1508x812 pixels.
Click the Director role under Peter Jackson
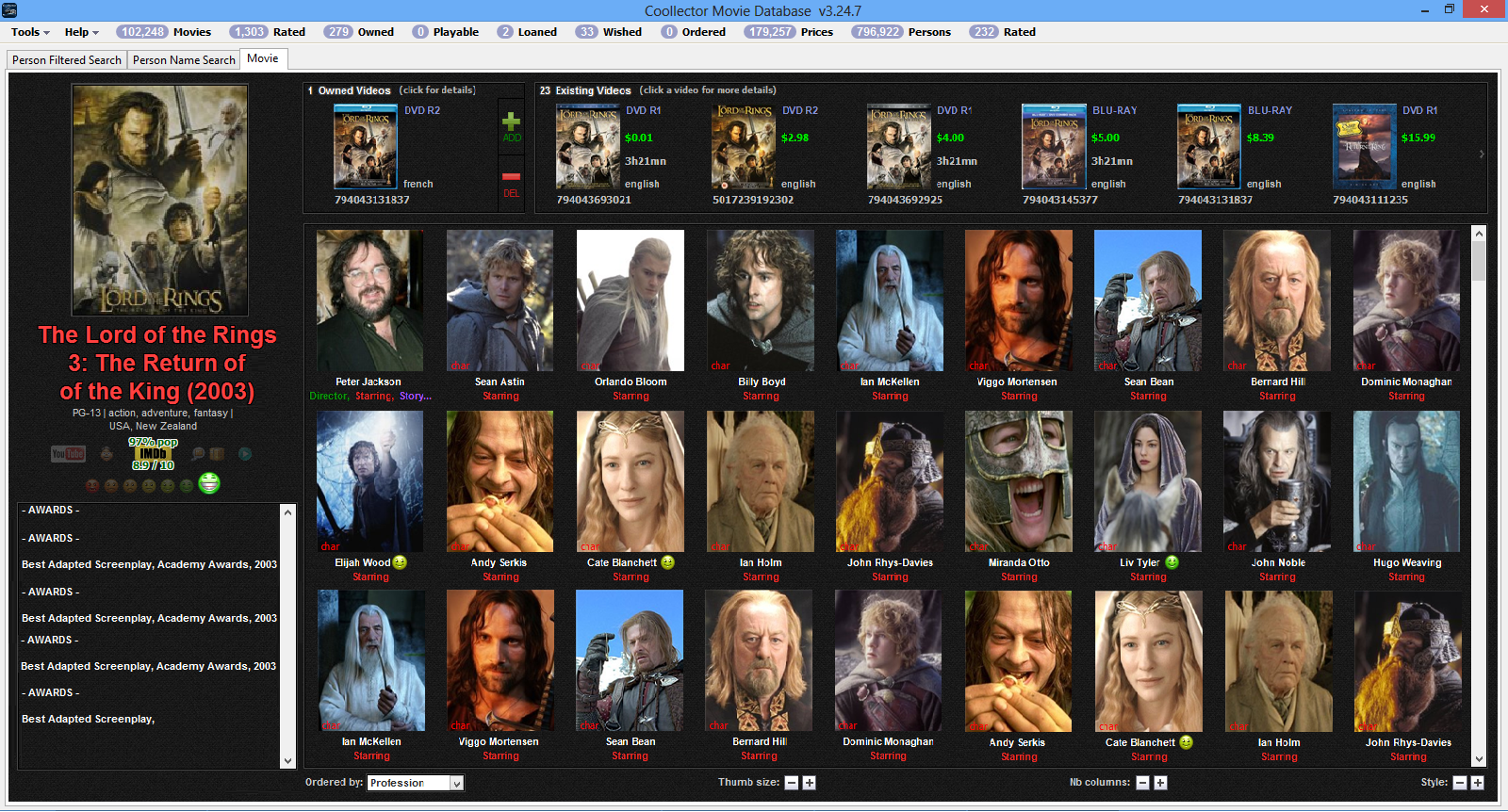[329, 397]
